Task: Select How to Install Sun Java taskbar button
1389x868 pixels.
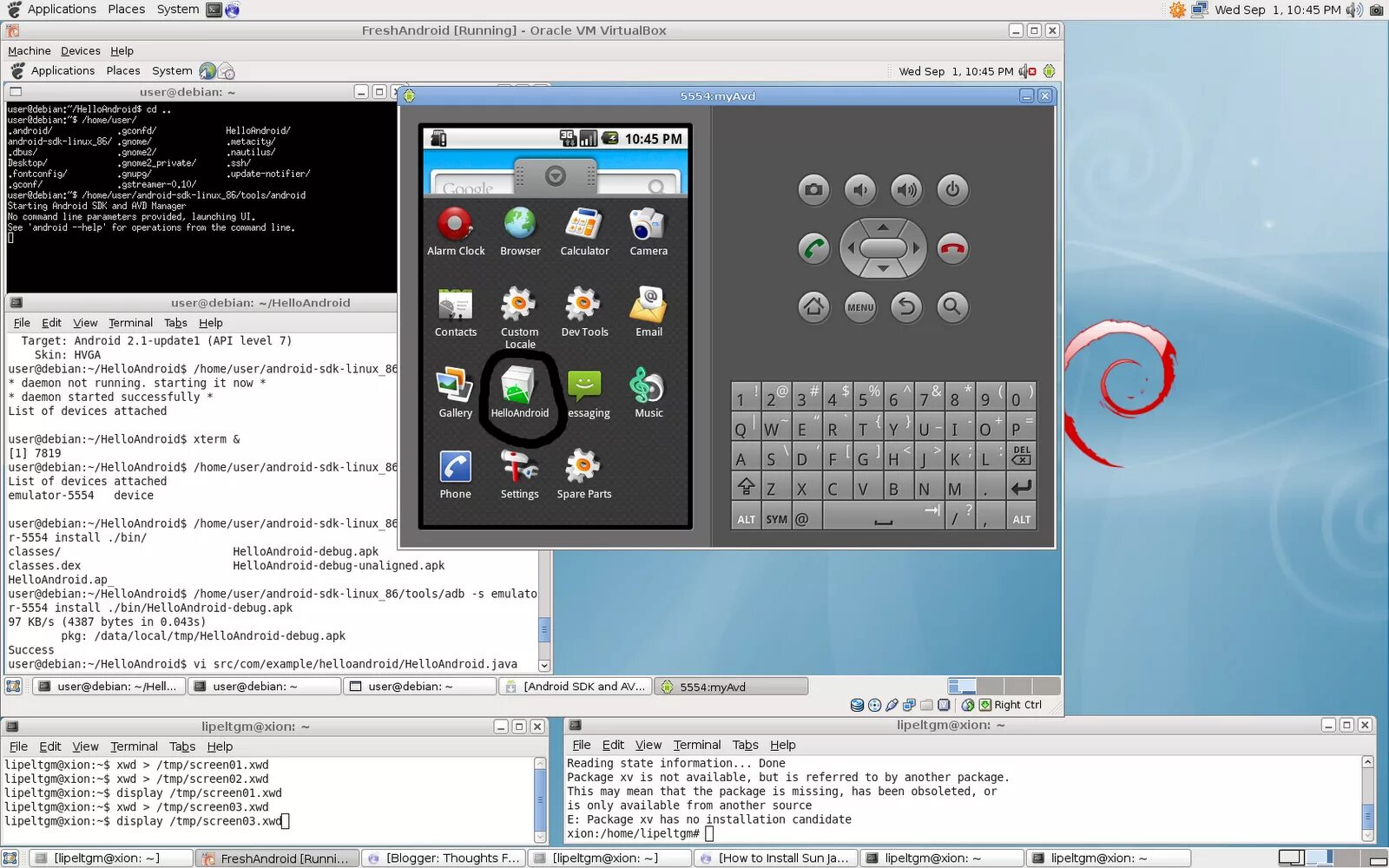Action: (776, 858)
